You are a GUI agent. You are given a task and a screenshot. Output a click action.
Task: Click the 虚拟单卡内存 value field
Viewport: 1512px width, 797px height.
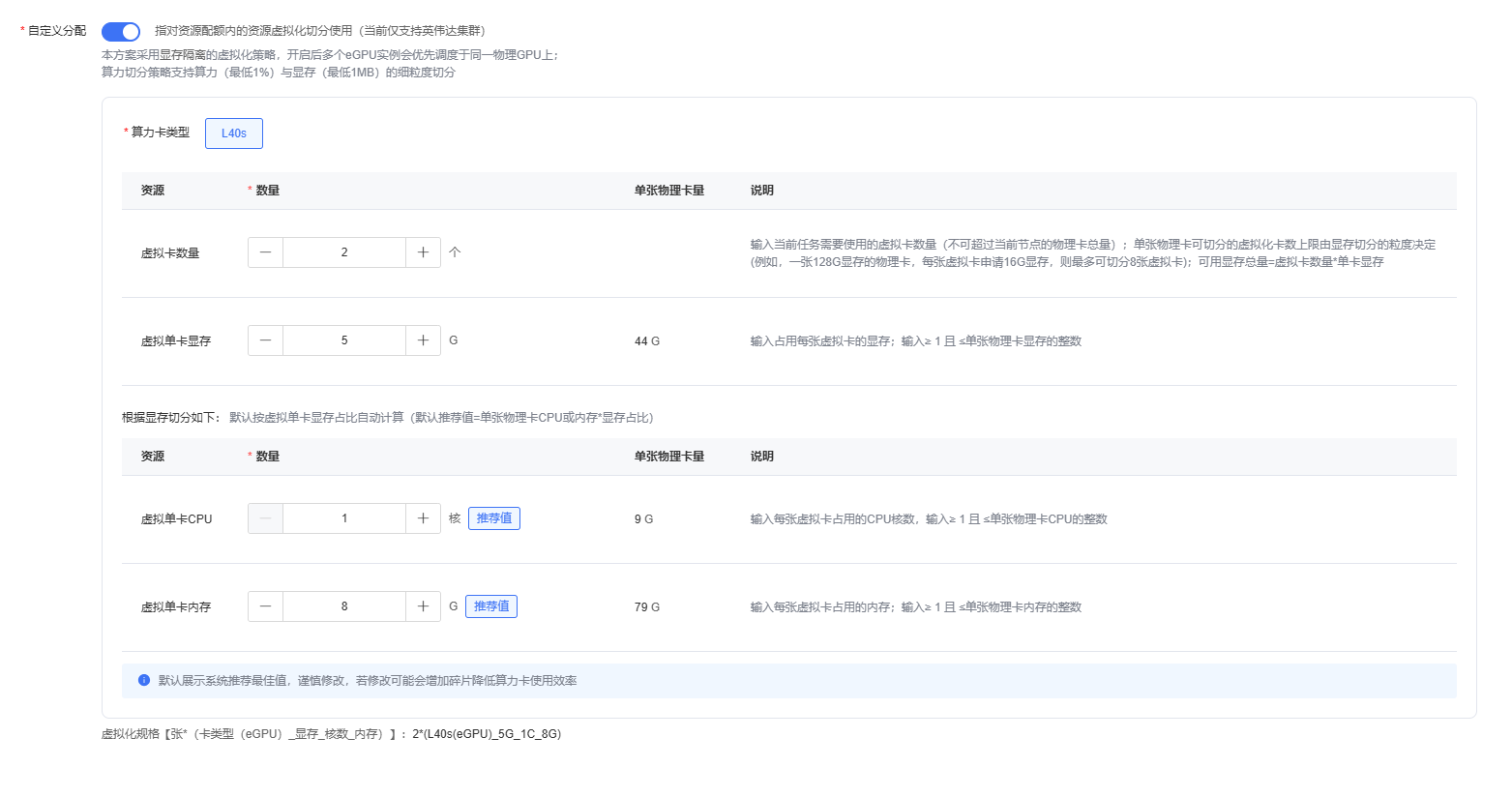(344, 606)
